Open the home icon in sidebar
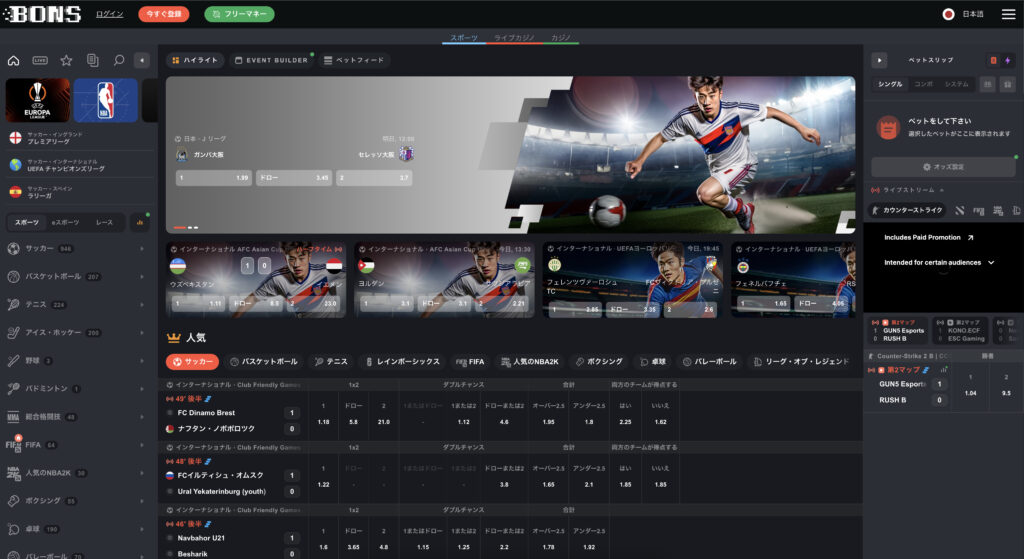 tap(13, 61)
